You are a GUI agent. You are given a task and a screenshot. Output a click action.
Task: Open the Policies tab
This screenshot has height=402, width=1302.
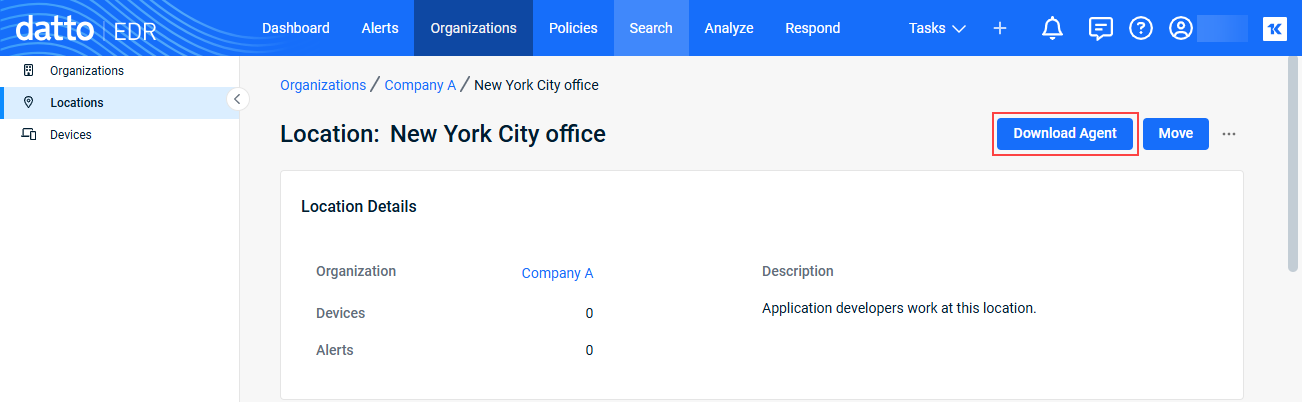click(573, 28)
